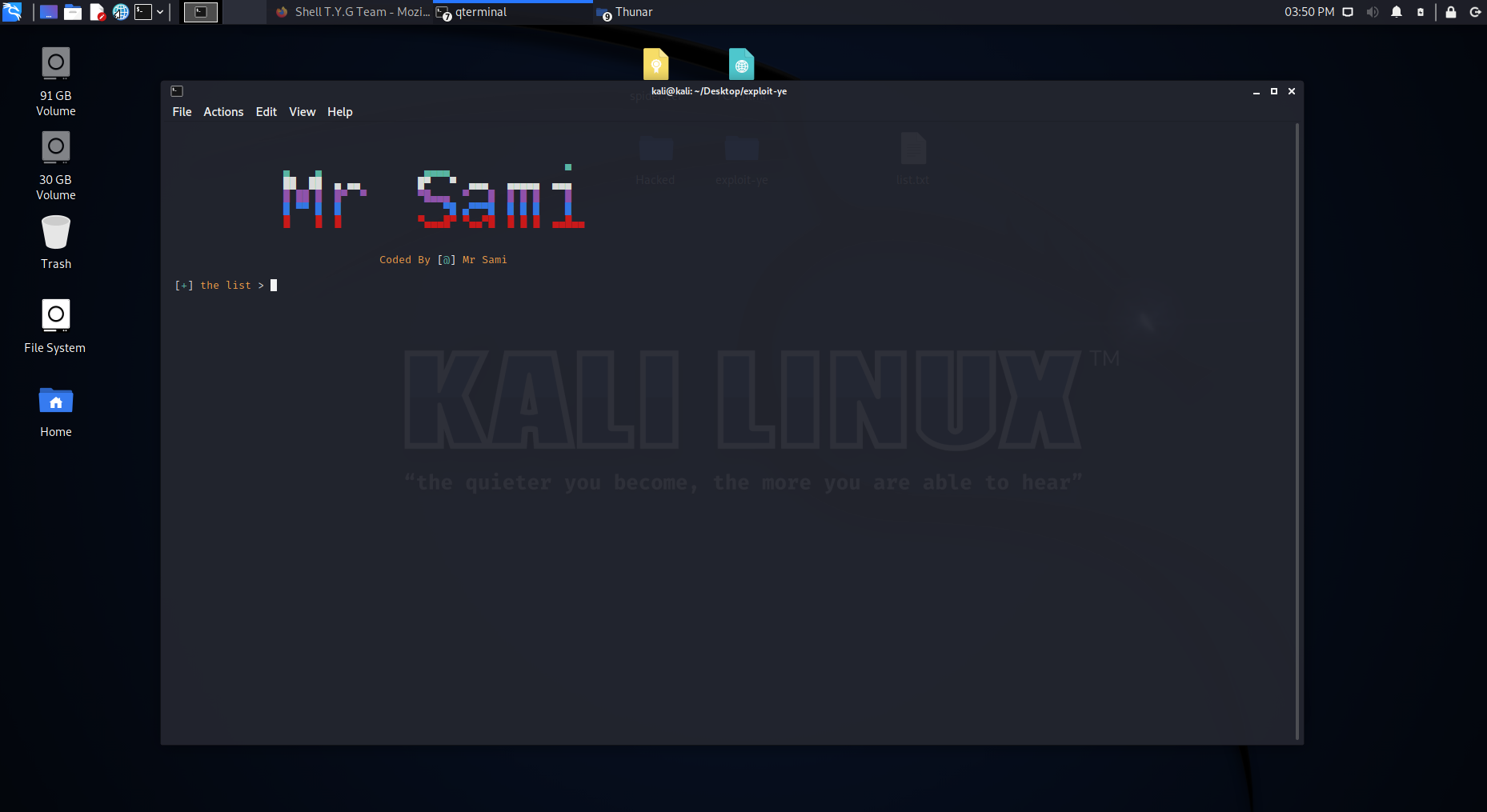Launch the web browser panel icon
Screen dimensions: 1487x812
tap(121, 12)
